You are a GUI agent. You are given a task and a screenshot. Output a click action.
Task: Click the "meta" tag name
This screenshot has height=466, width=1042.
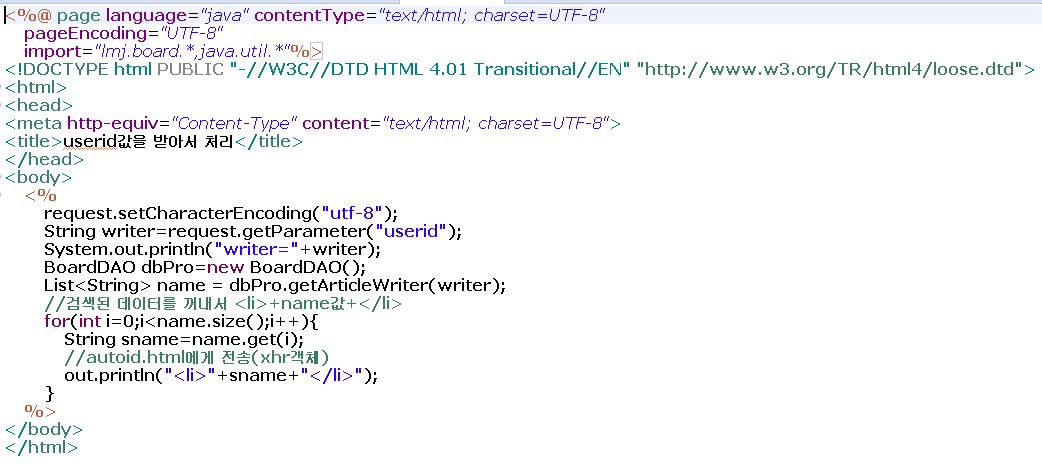[x=40, y=122]
